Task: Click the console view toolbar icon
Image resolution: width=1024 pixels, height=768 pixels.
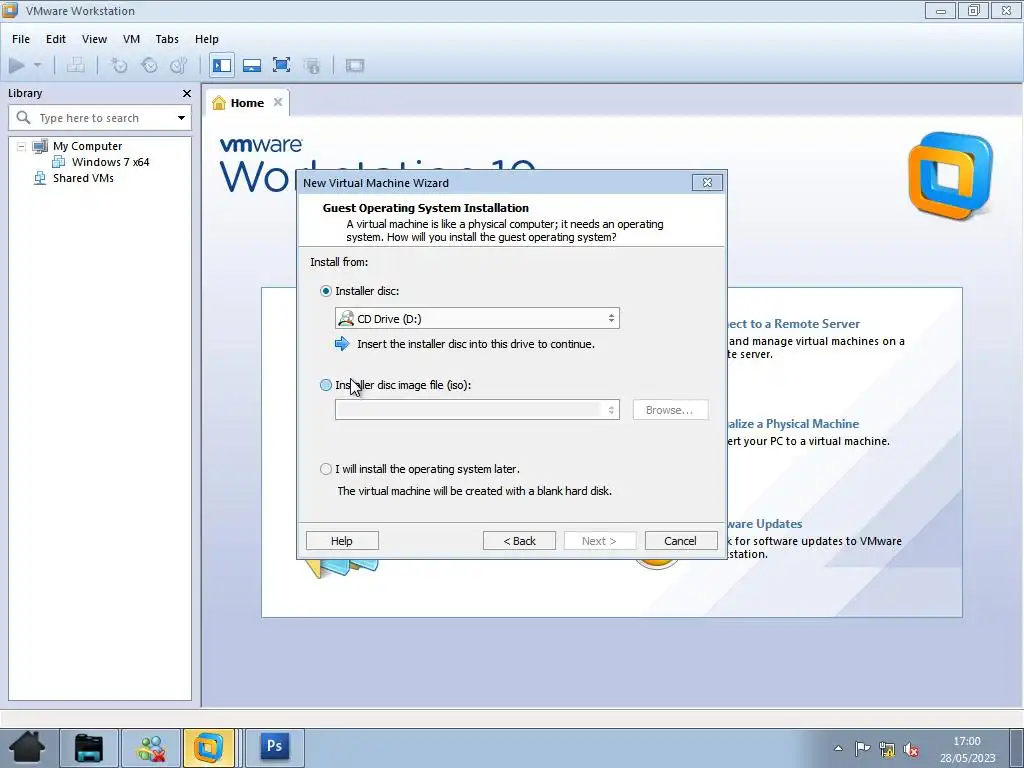Action: coord(355,65)
